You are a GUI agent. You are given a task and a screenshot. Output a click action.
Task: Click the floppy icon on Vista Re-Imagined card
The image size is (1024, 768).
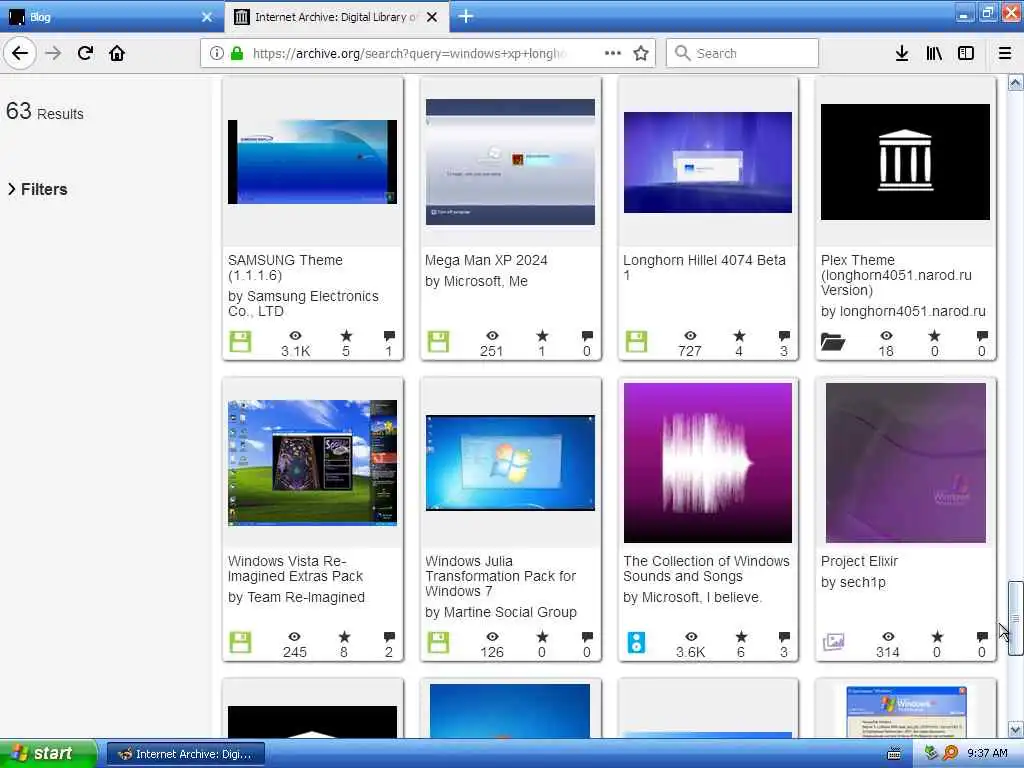coord(240,643)
